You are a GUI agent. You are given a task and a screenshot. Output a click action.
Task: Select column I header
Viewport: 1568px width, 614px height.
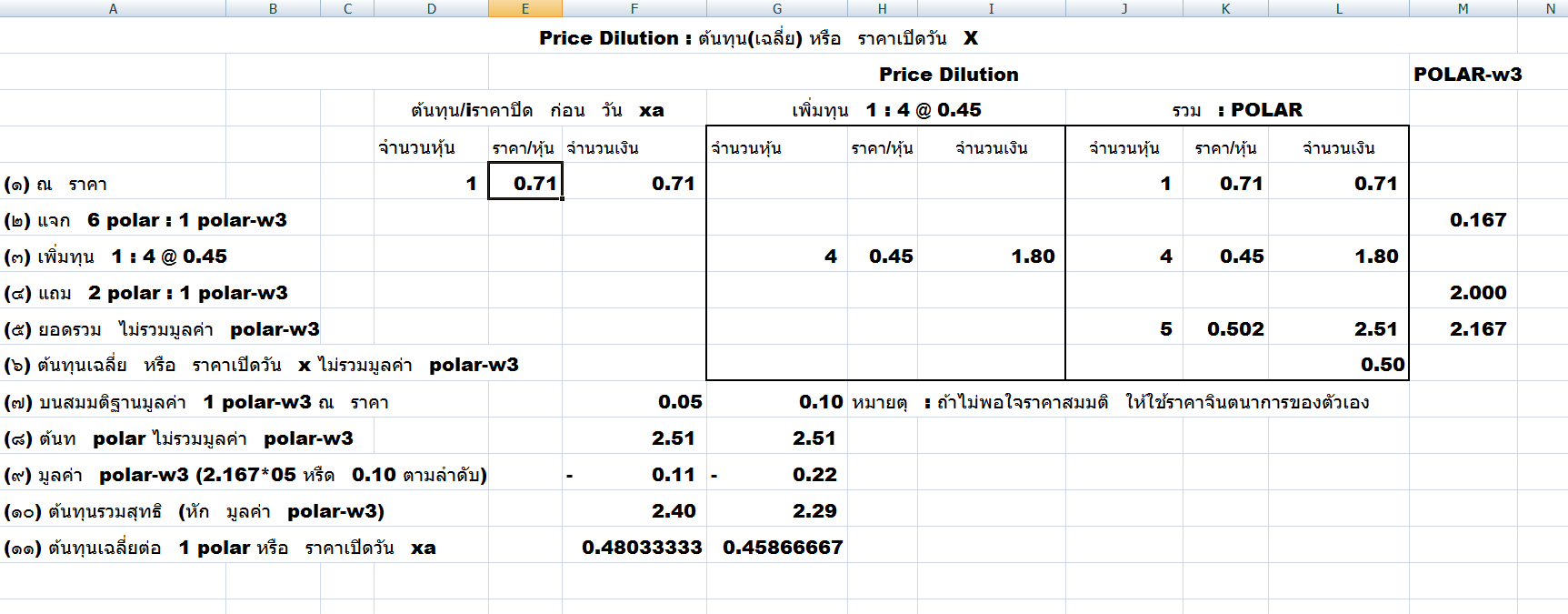tap(991, 8)
